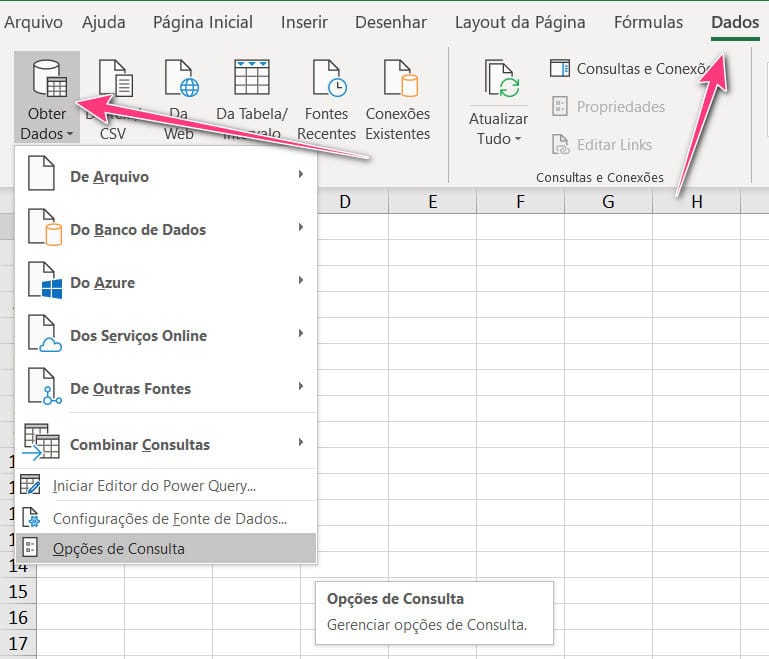This screenshot has width=769, height=659.
Task: Click the Power Query editor pencil icon
Action: pyautogui.click(x=30, y=484)
